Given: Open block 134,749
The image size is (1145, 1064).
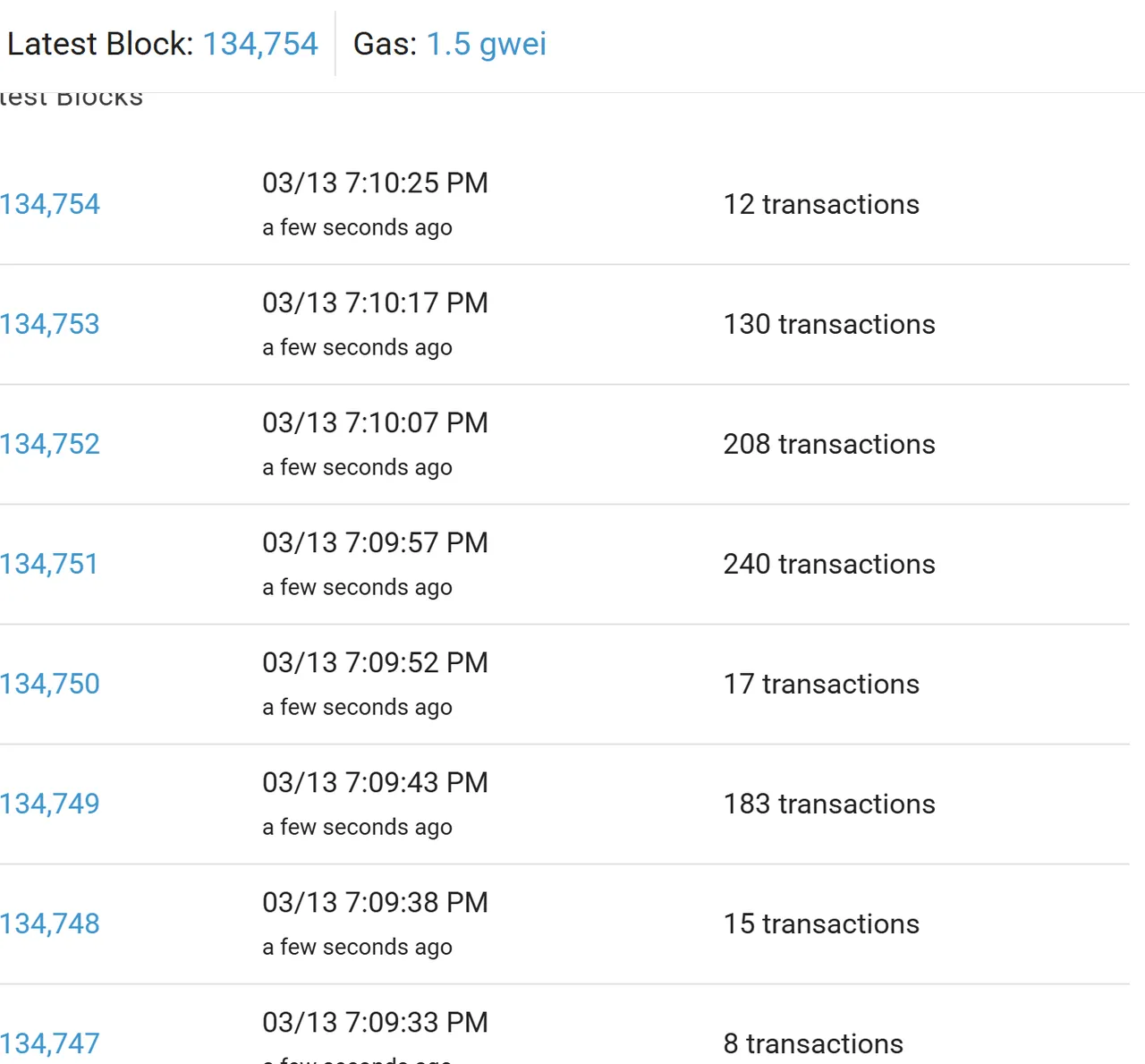Looking at the screenshot, I should (x=50, y=804).
